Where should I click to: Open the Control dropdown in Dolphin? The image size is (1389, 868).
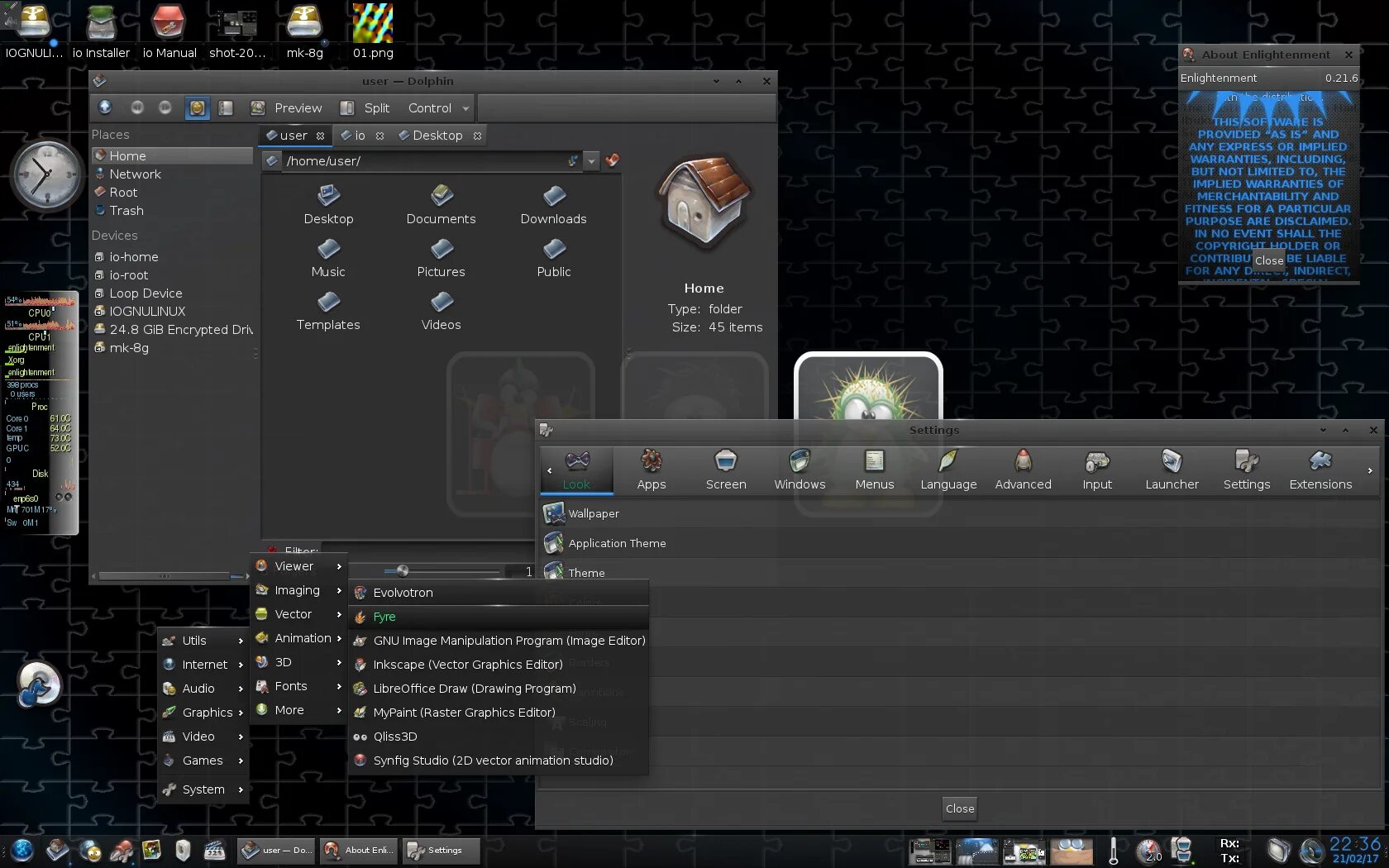(x=438, y=107)
